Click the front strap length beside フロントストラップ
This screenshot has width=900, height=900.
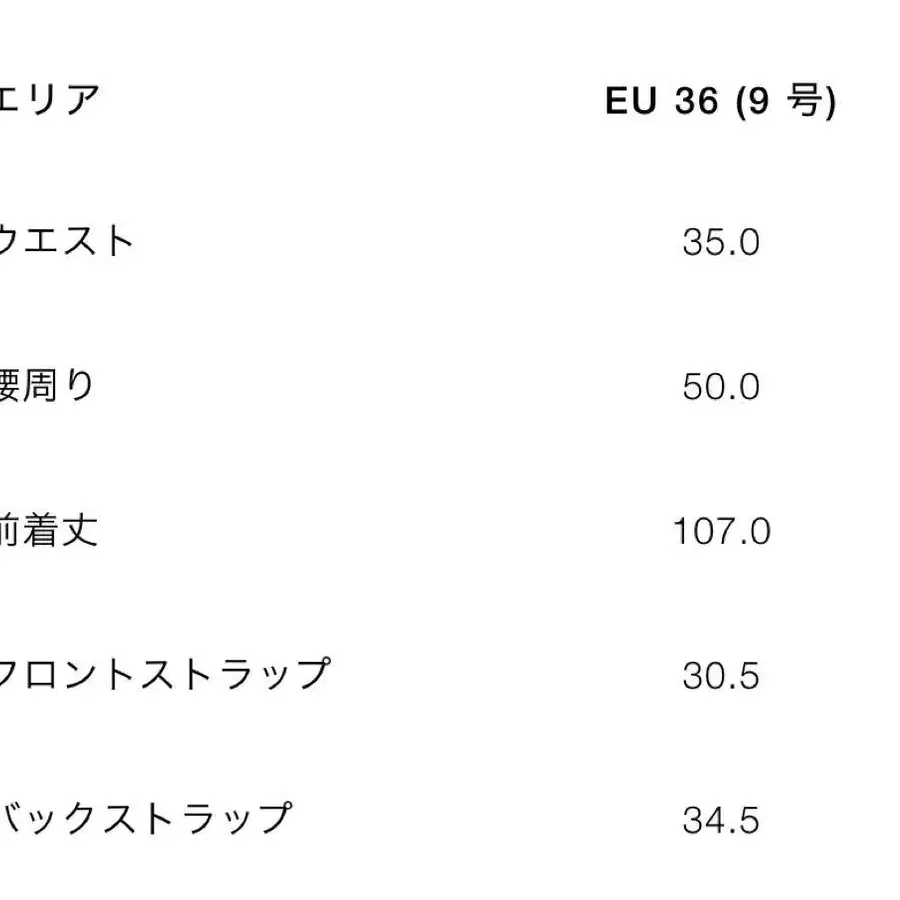pos(721,677)
